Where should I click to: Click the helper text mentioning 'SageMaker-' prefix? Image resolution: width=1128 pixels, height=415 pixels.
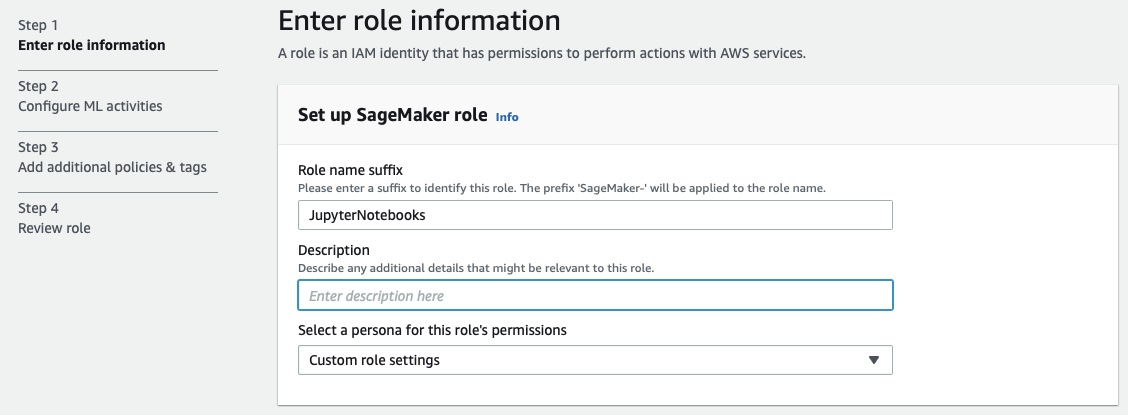tap(561, 188)
